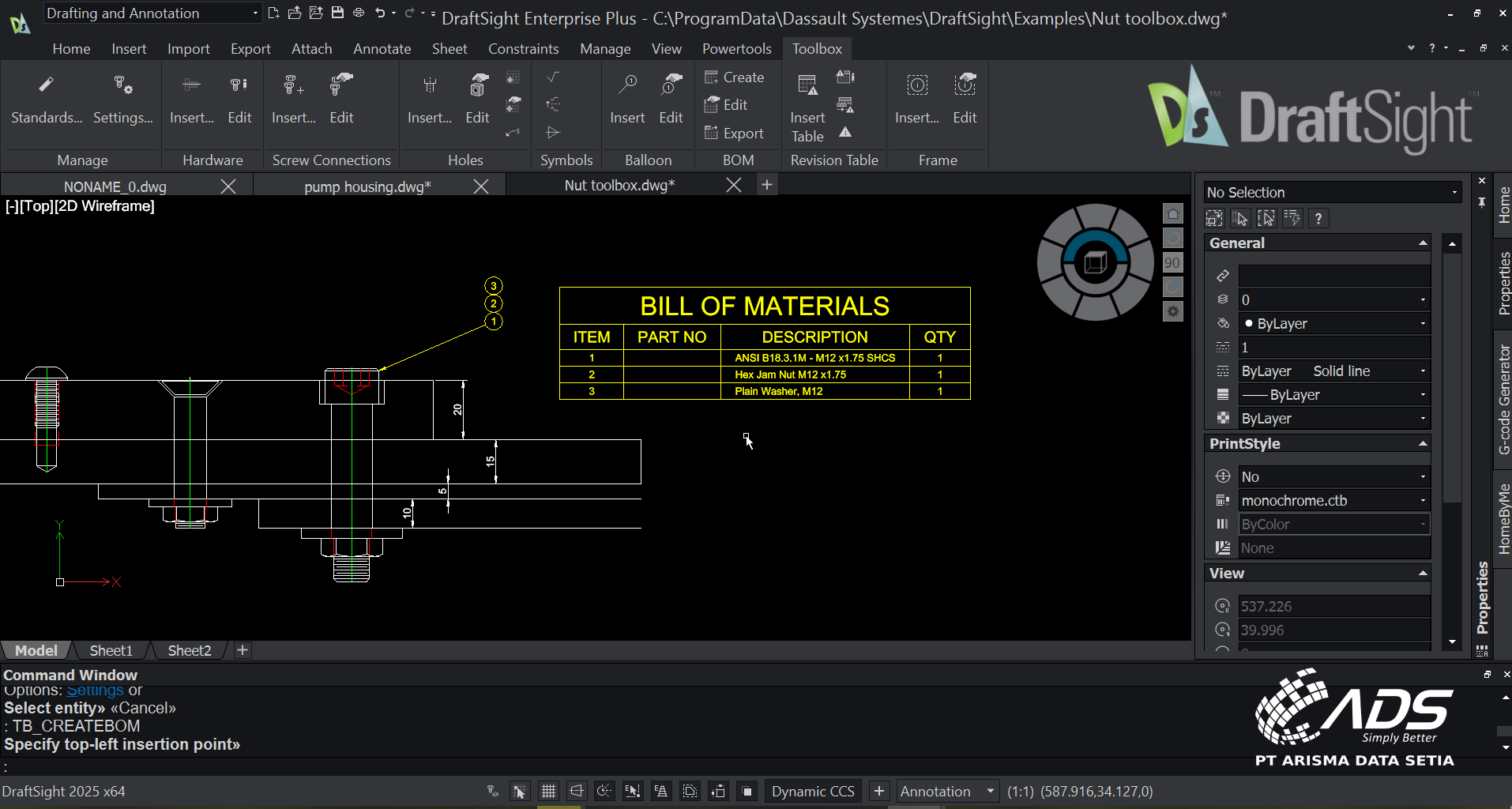Viewport: 1512px width, 809px height.
Task: Open the Powertools ribbon tab
Action: tap(736, 48)
